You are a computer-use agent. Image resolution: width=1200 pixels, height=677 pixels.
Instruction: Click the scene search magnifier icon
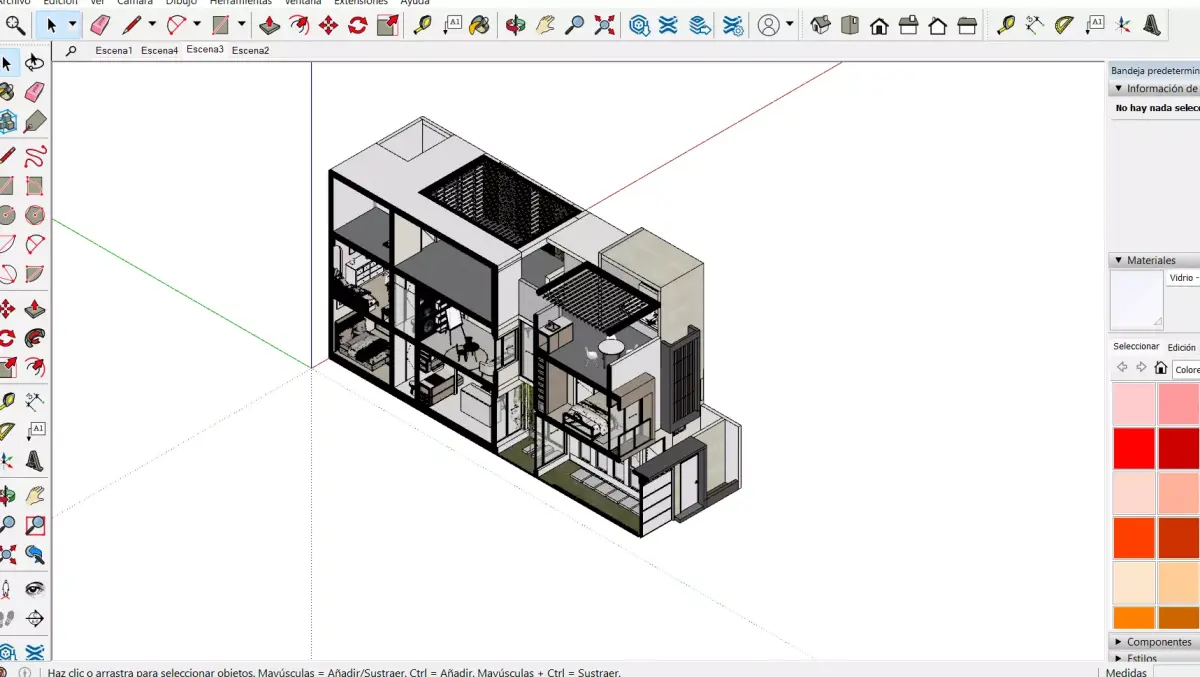click(71, 50)
